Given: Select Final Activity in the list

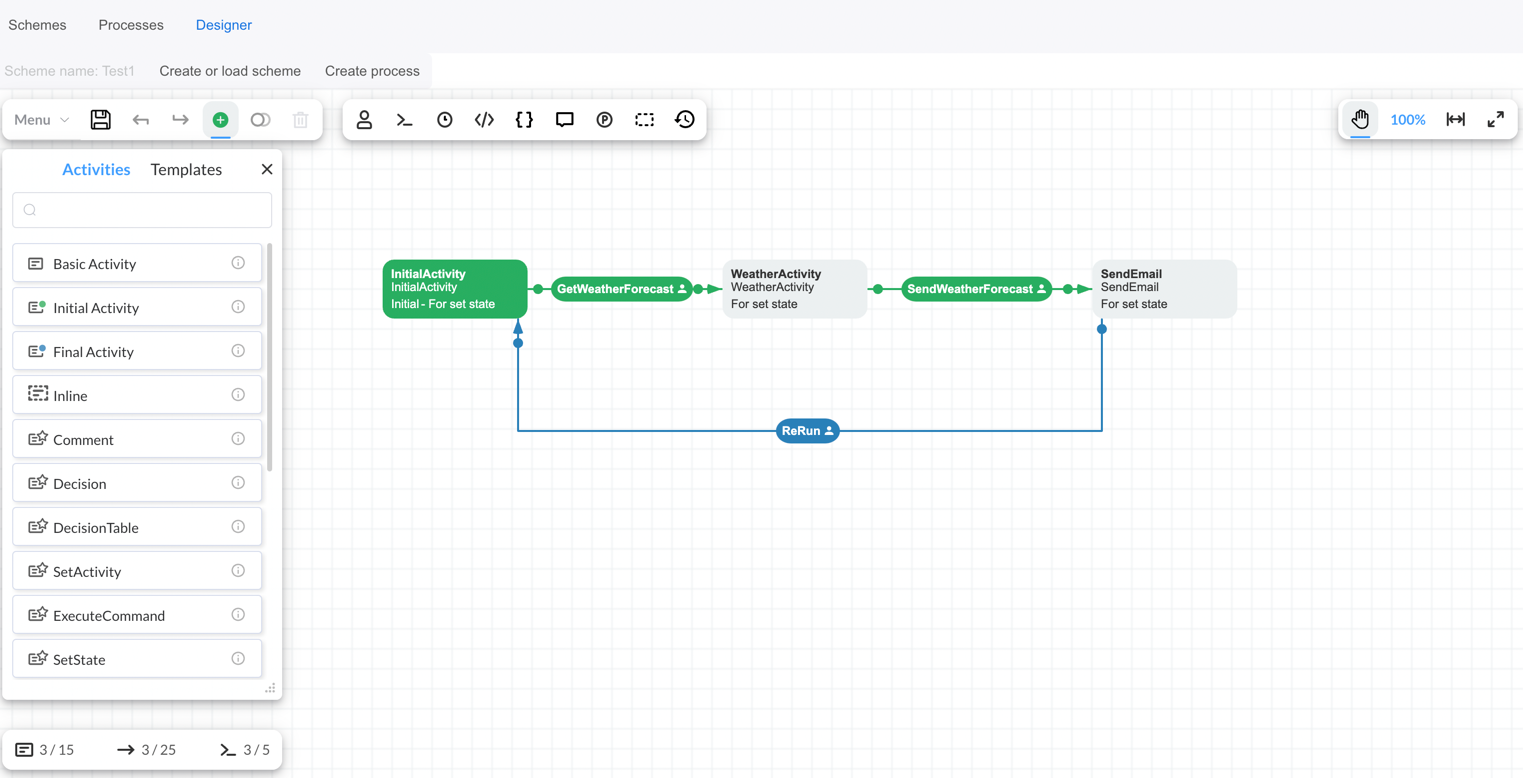Looking at the screenshot, I should tap(137, 352).
